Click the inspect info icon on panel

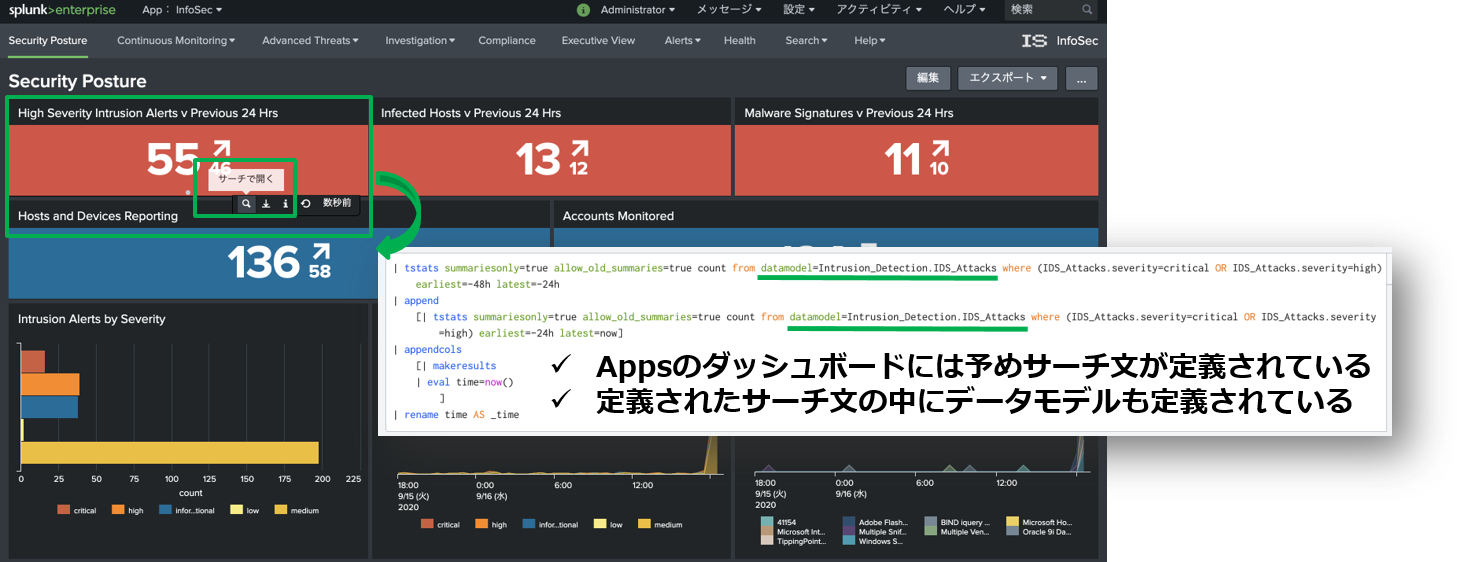(286, 203)
